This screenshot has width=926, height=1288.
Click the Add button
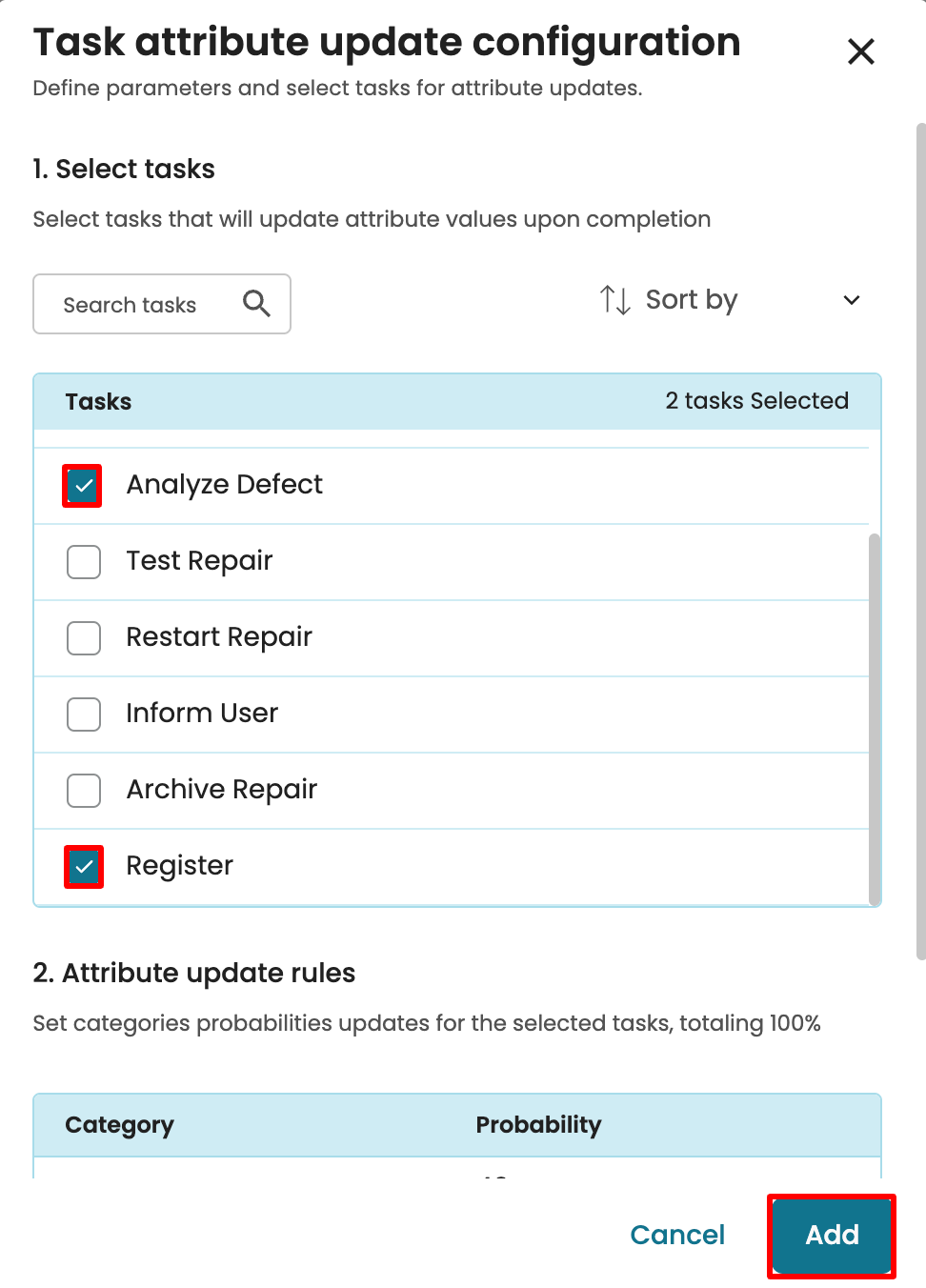(832, 1236)
